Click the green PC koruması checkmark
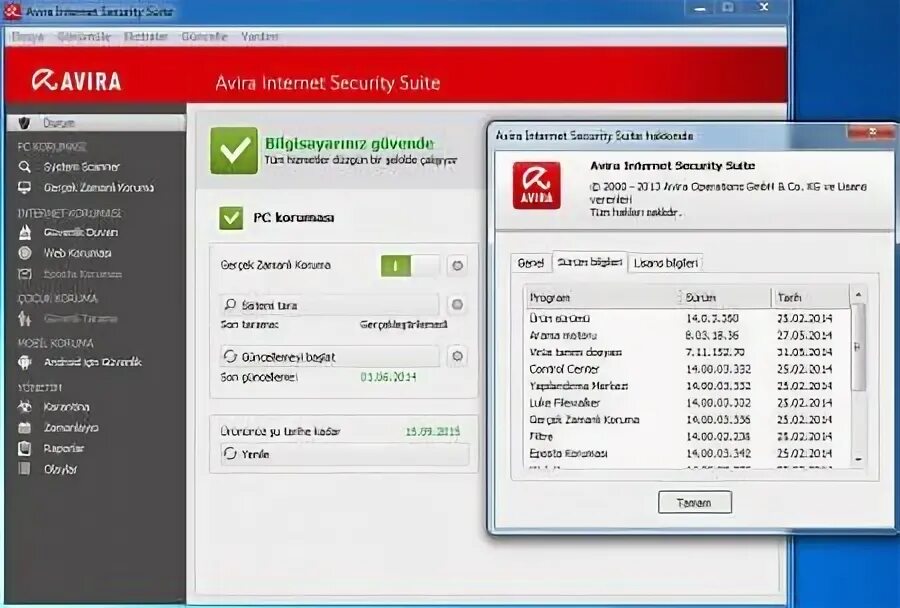The image size is (900, 608). coord(231,218)
